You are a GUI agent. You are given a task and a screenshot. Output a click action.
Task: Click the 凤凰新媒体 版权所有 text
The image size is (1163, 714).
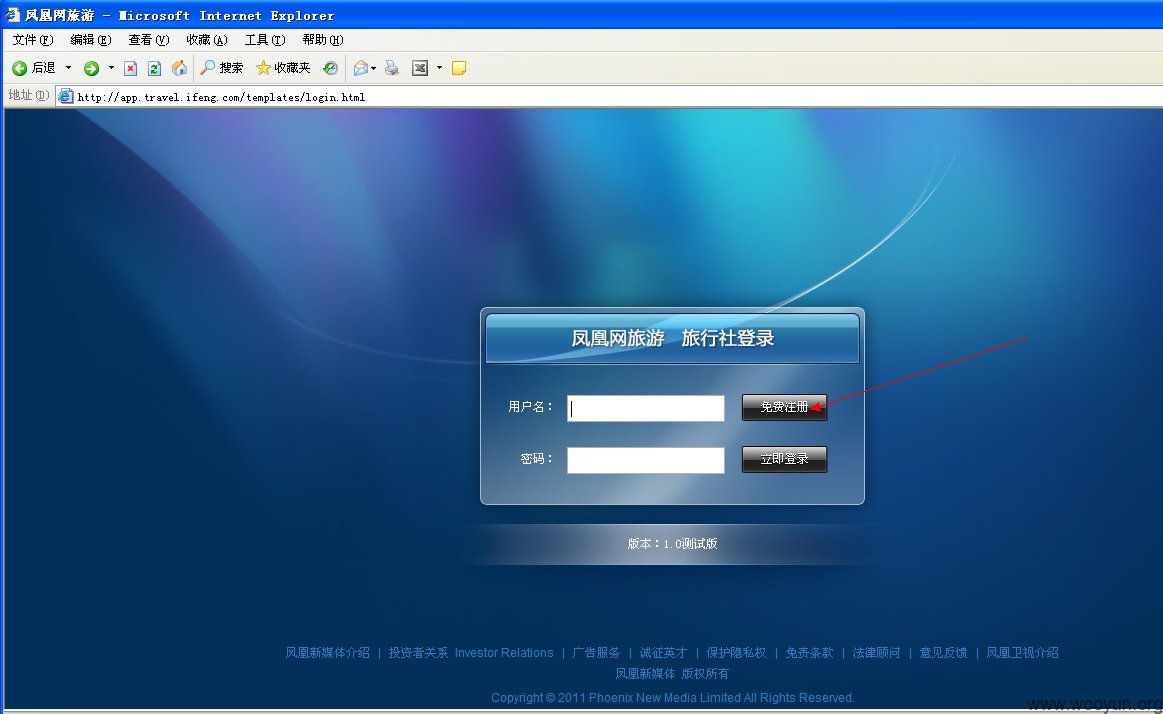(x=672, y=673)
